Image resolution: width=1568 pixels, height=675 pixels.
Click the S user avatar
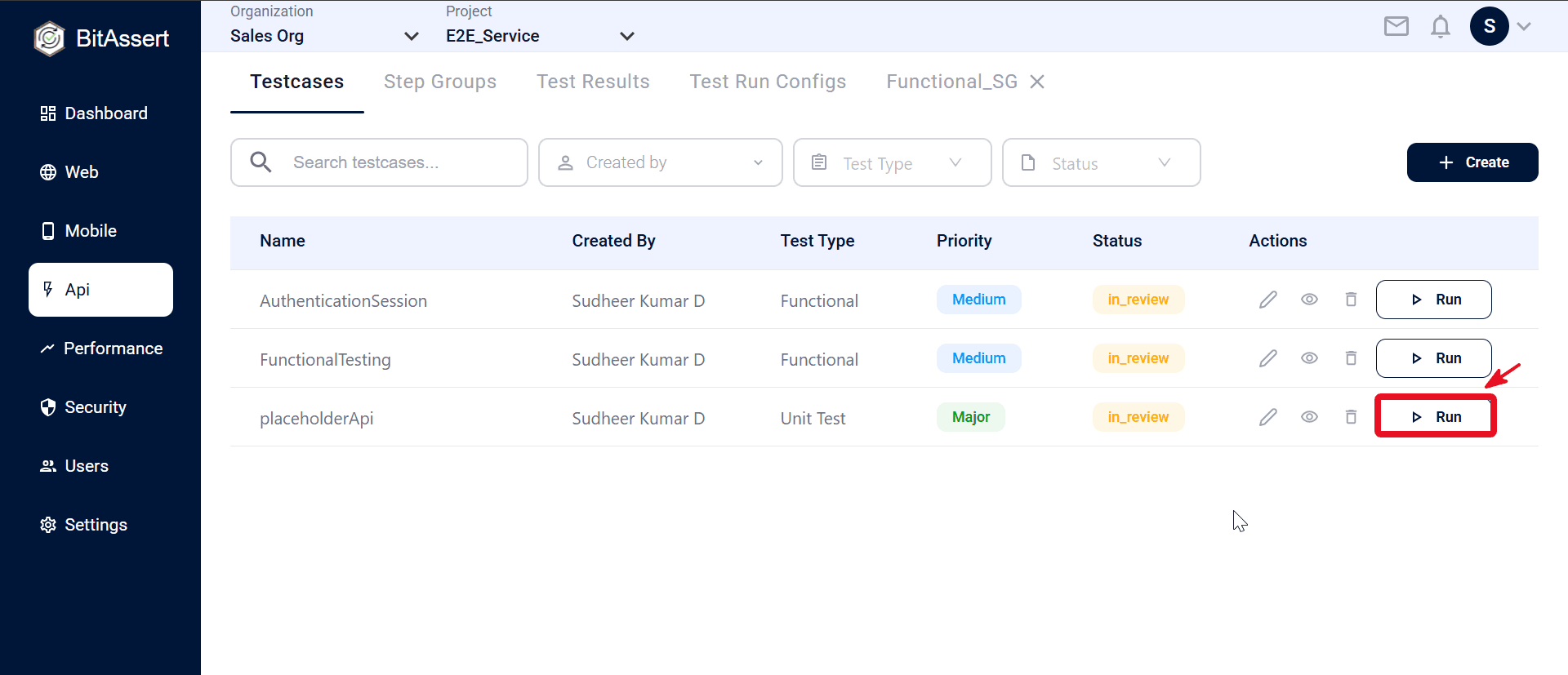[1490, 26]
